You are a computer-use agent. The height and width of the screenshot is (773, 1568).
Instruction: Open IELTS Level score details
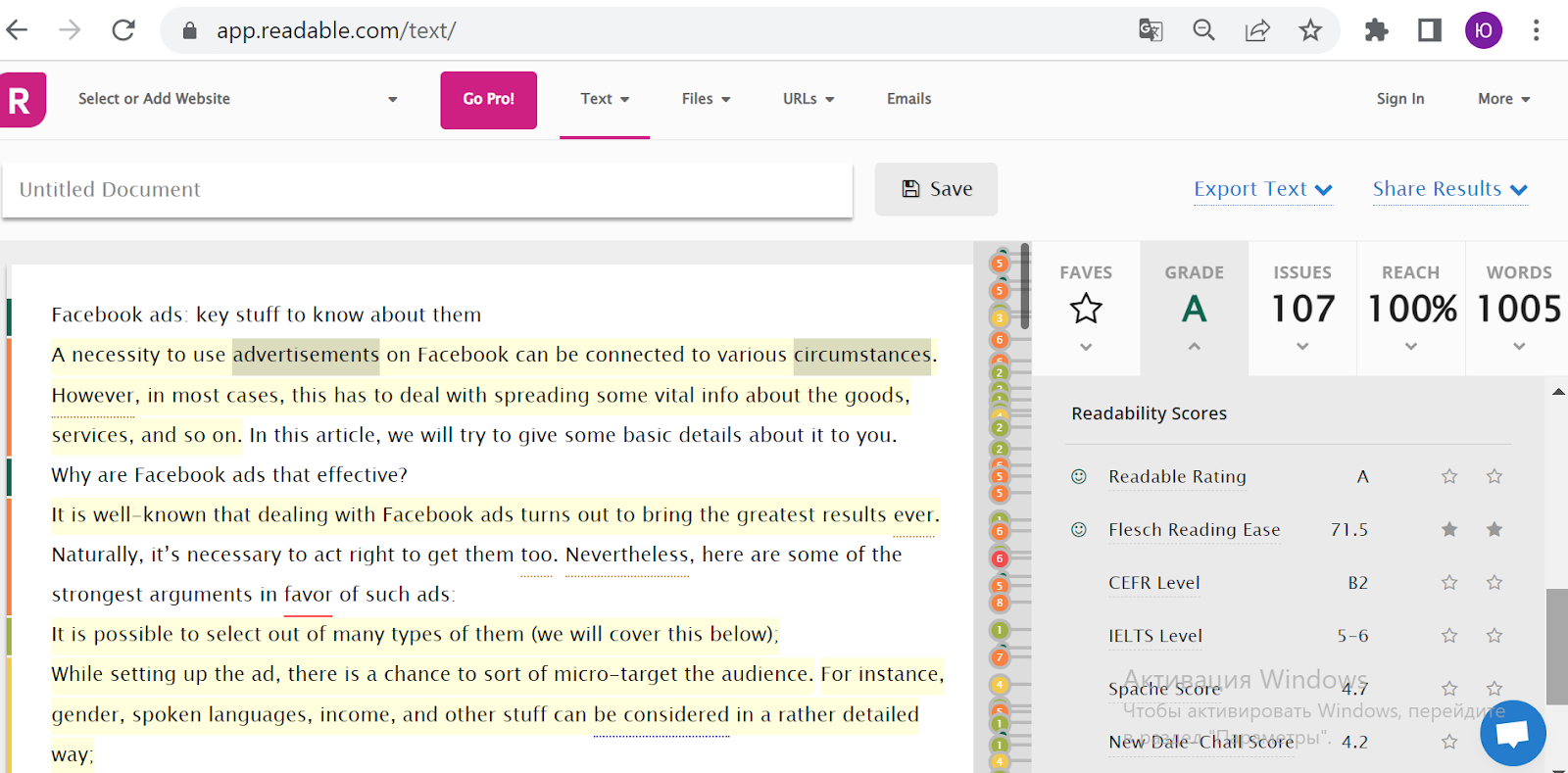click(x=1155, y=635)
